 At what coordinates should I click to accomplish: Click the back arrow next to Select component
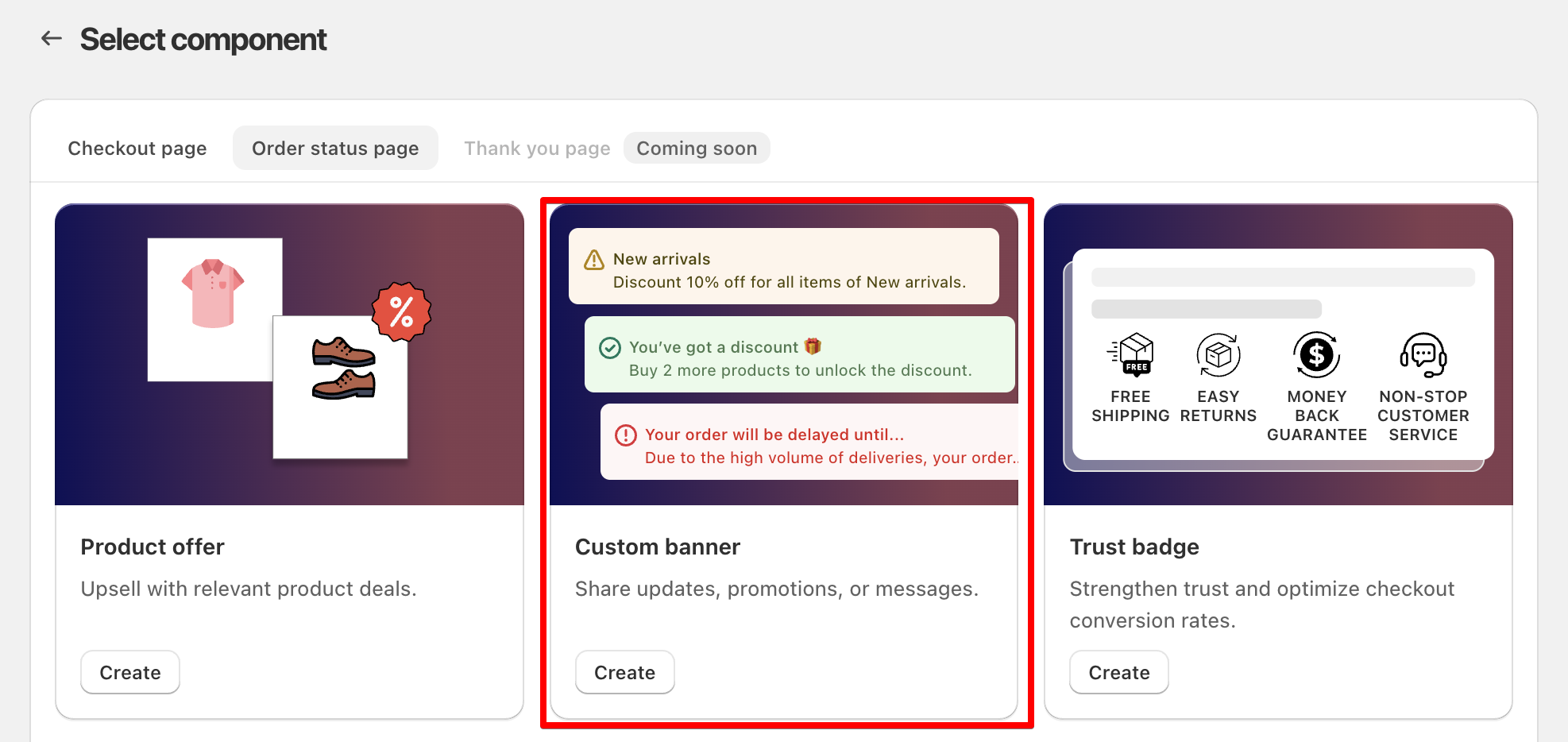point(51,38)
